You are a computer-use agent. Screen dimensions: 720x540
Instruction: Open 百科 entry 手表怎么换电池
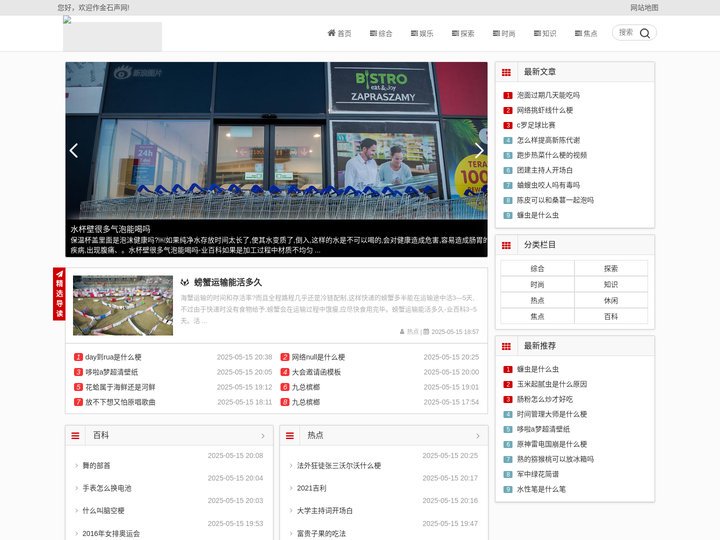(x=107, y=488)
